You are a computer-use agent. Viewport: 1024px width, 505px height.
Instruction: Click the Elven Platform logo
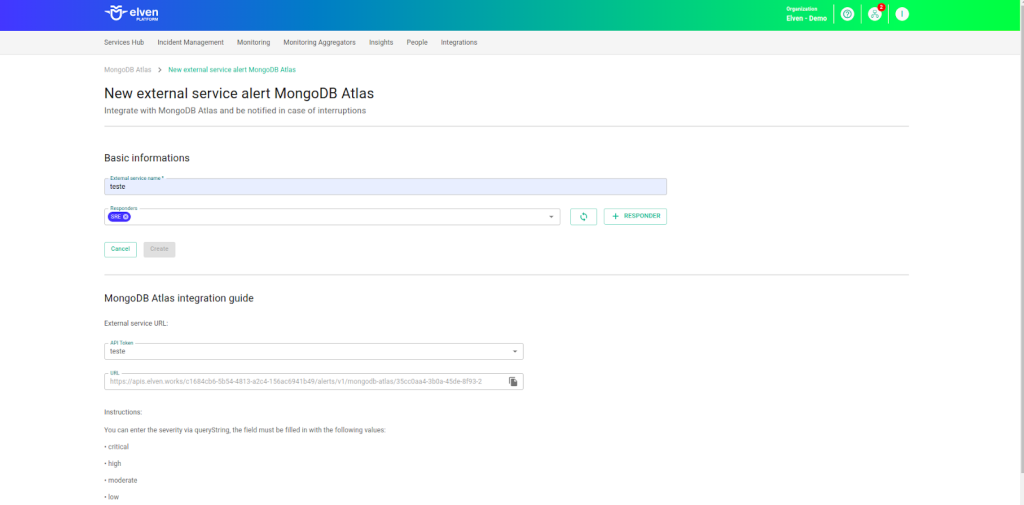(x=133, y=14)
